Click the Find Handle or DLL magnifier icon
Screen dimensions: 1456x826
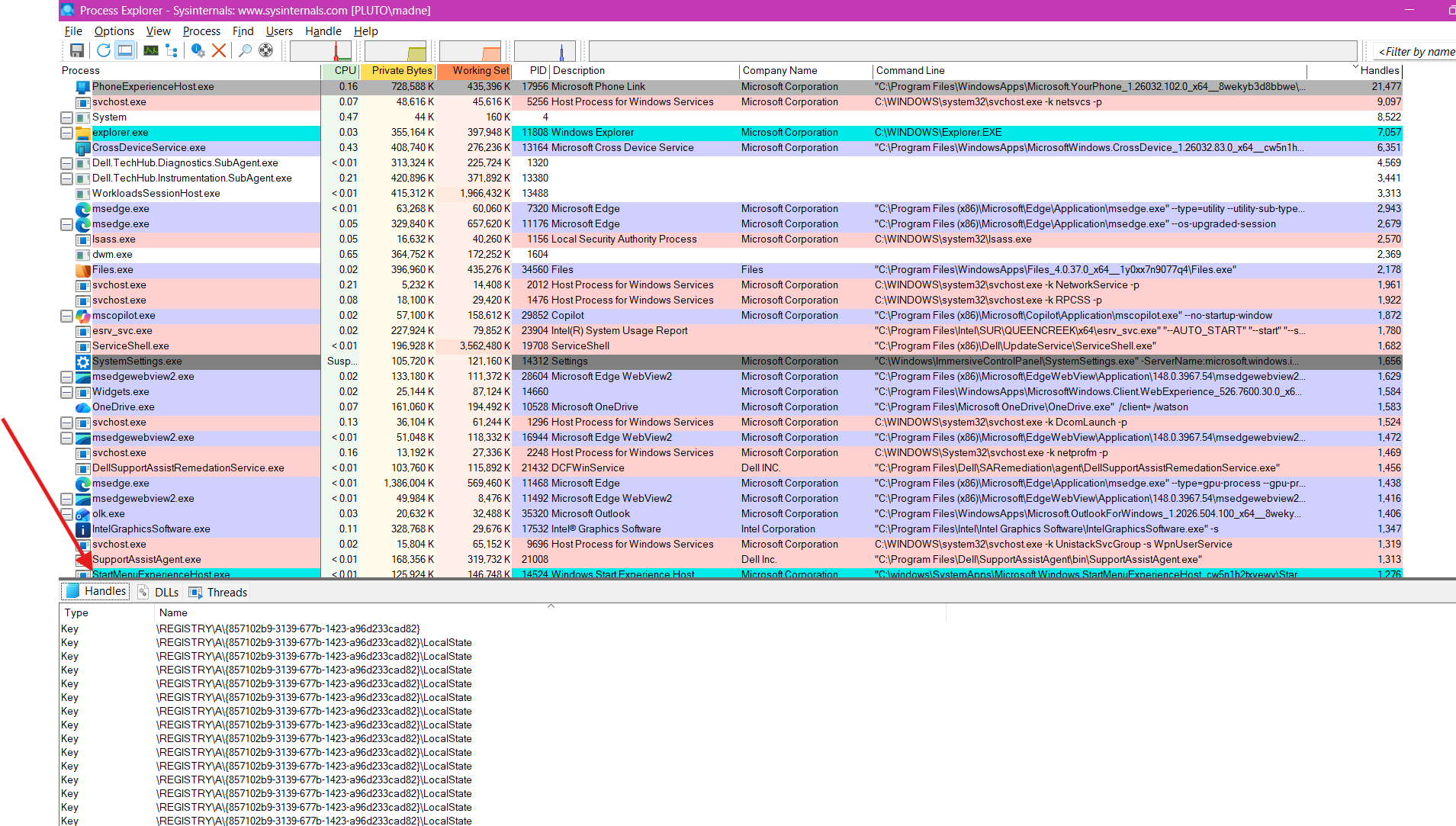pos(245,50)
